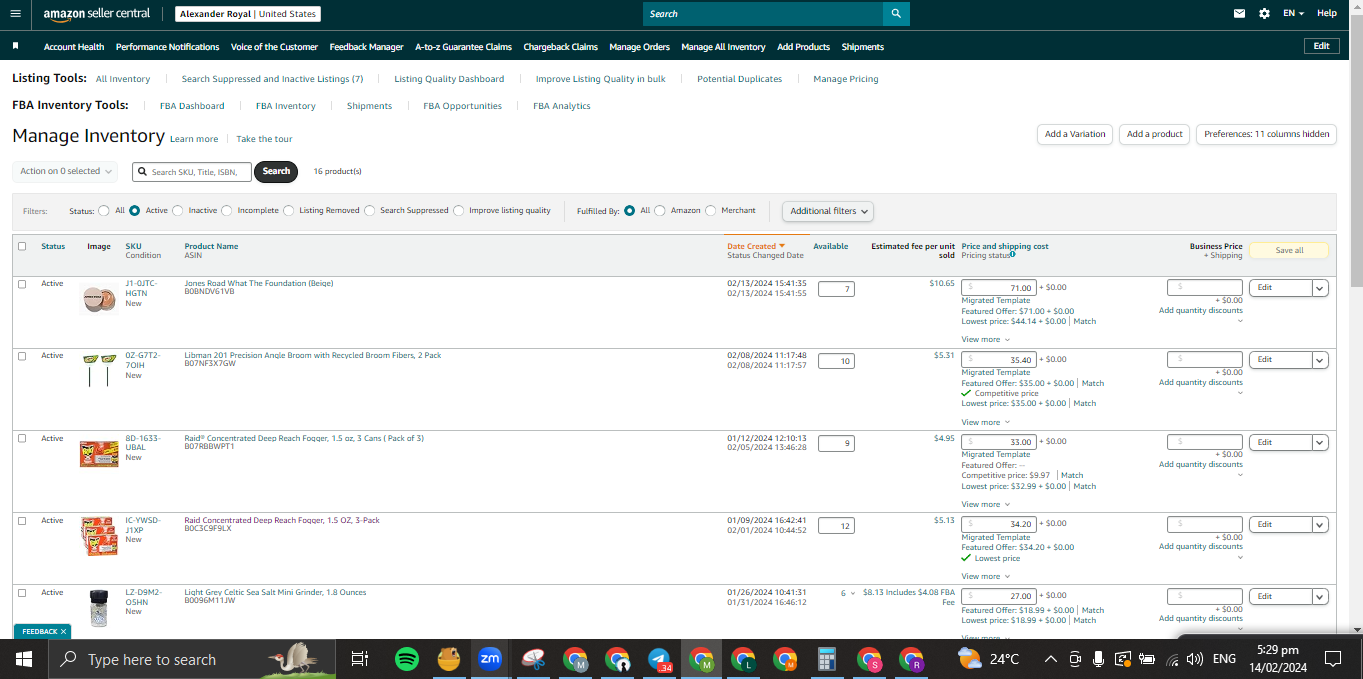Click the Jones Road foundation product thumbnail
This screenshot has width=1363, height=679.
coord(99,298)
